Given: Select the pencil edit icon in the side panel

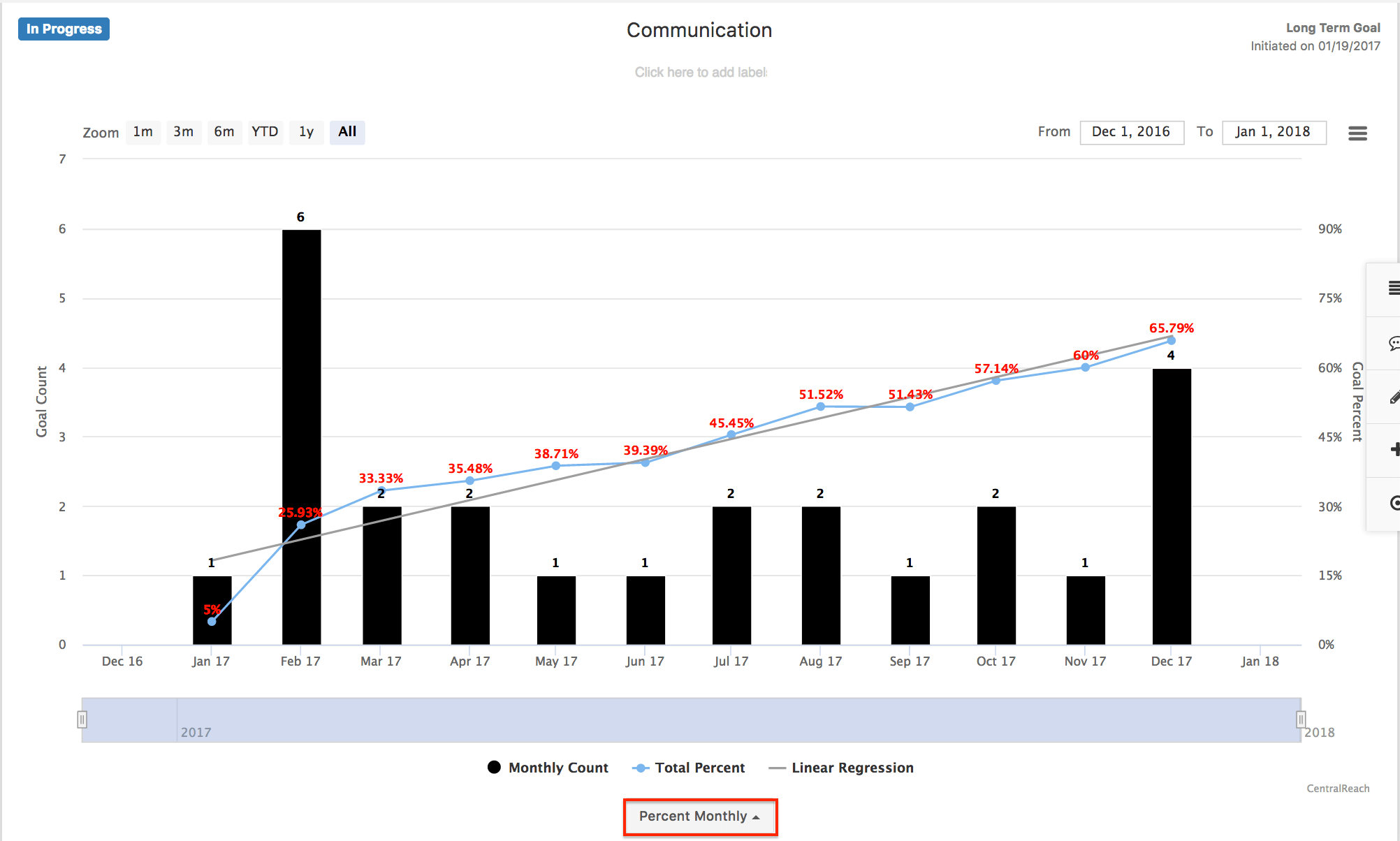Looking at the screenshot, I should (1394, 397).
